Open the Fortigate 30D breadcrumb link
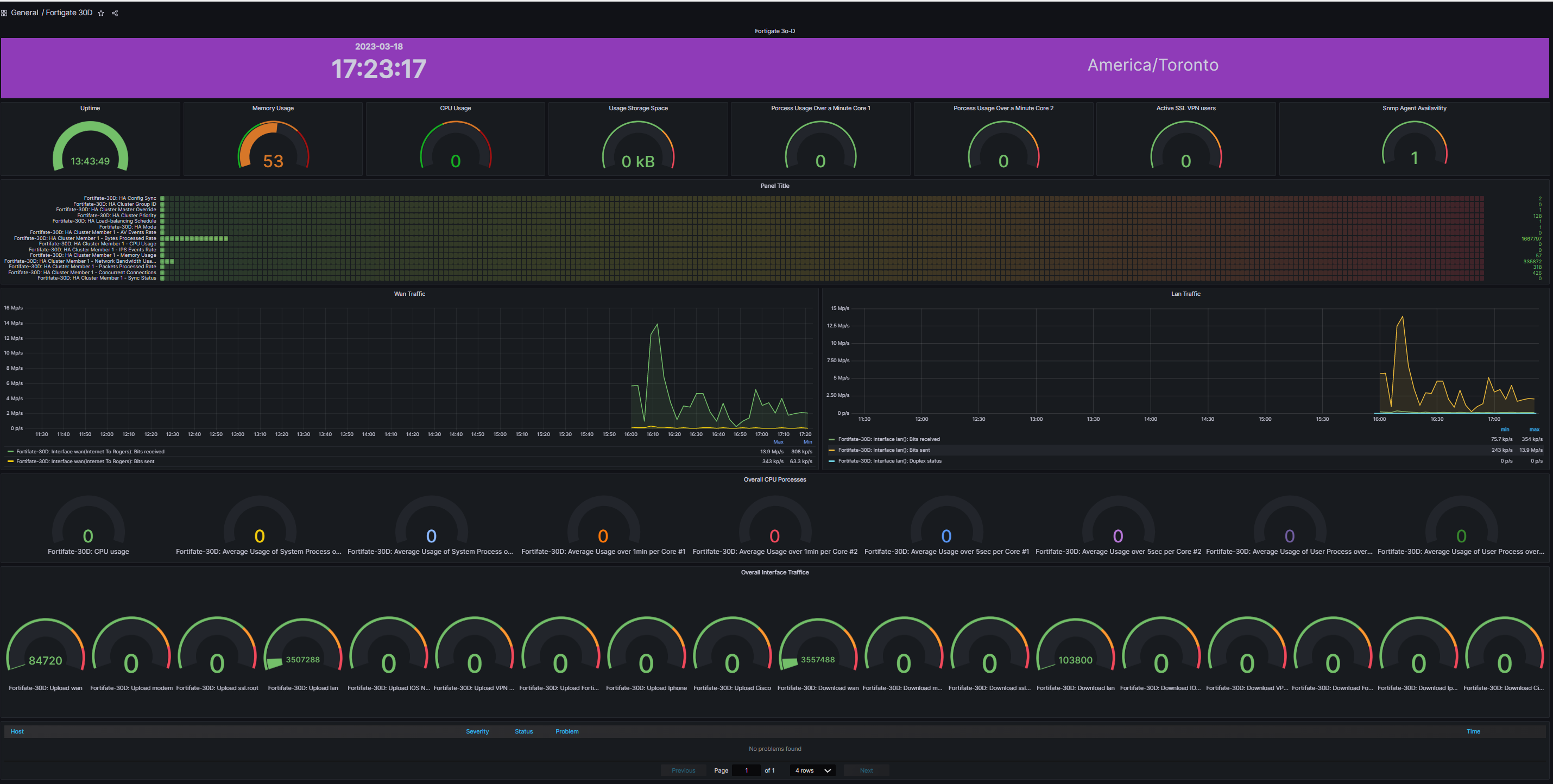This screenshot has height=784, width=1553. pos(69,12)
